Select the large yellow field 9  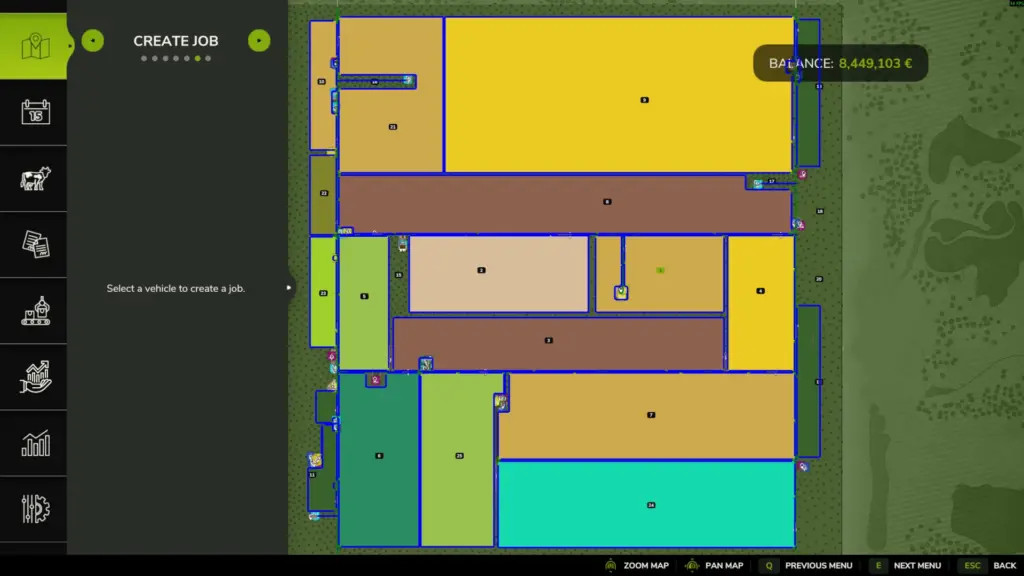pos(619,95)
